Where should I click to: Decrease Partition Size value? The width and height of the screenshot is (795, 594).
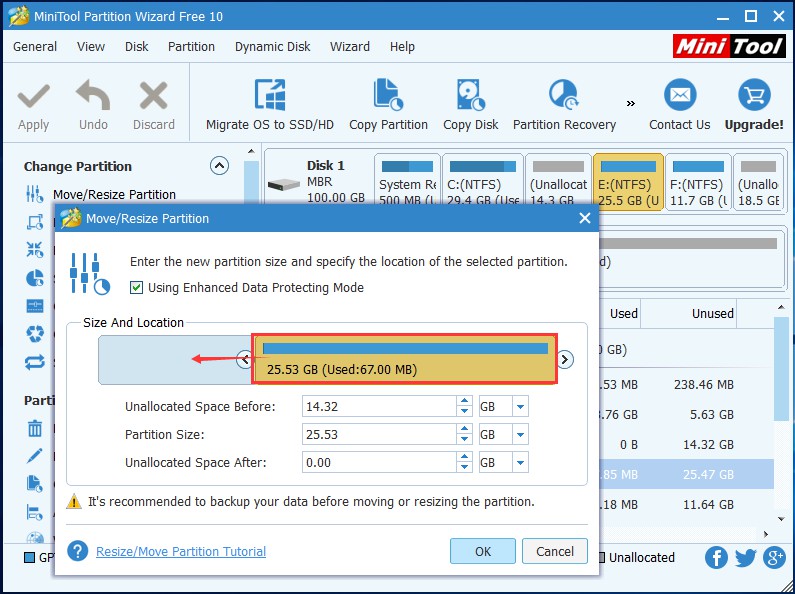click(x=464, y=439)
